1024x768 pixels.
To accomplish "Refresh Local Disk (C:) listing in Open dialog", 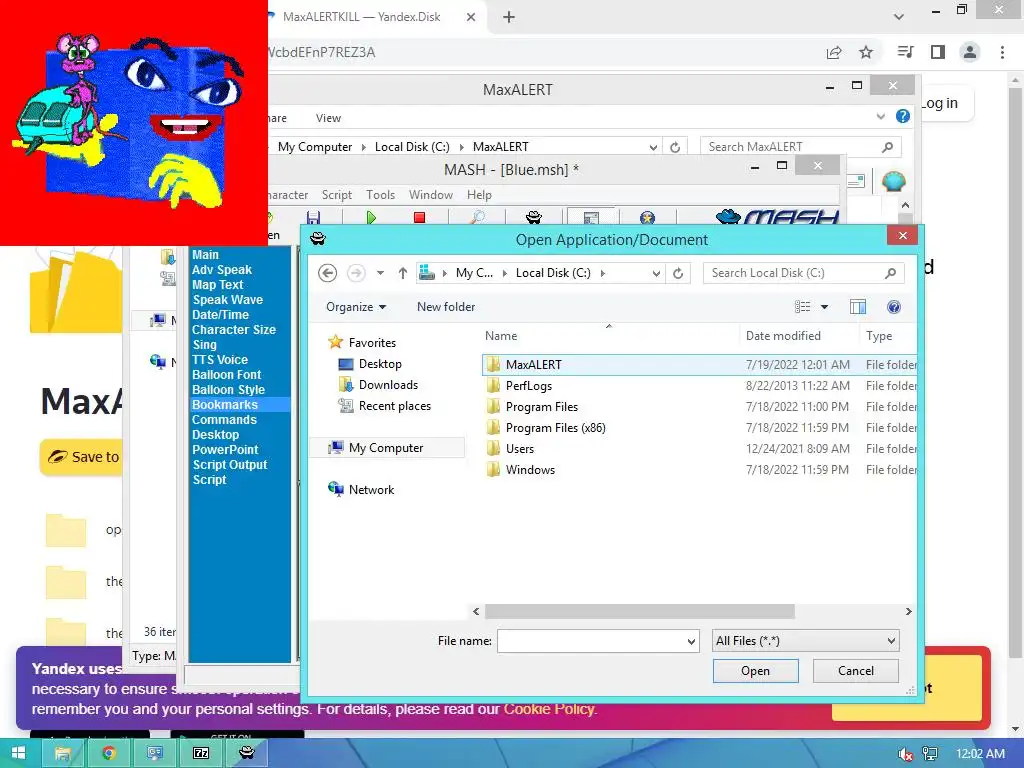I will point(678,273).
